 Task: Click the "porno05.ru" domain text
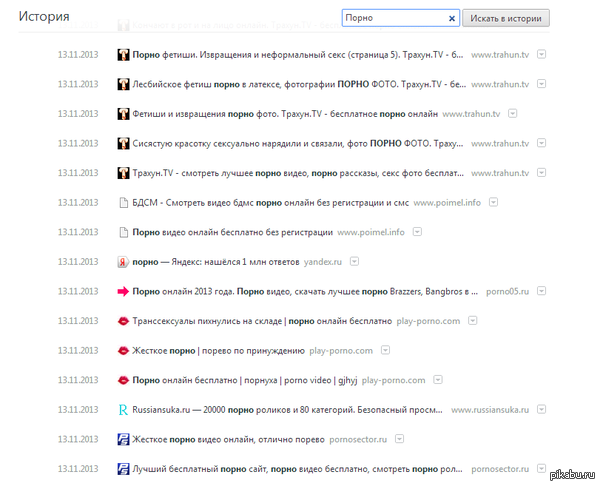pos(507,292)
